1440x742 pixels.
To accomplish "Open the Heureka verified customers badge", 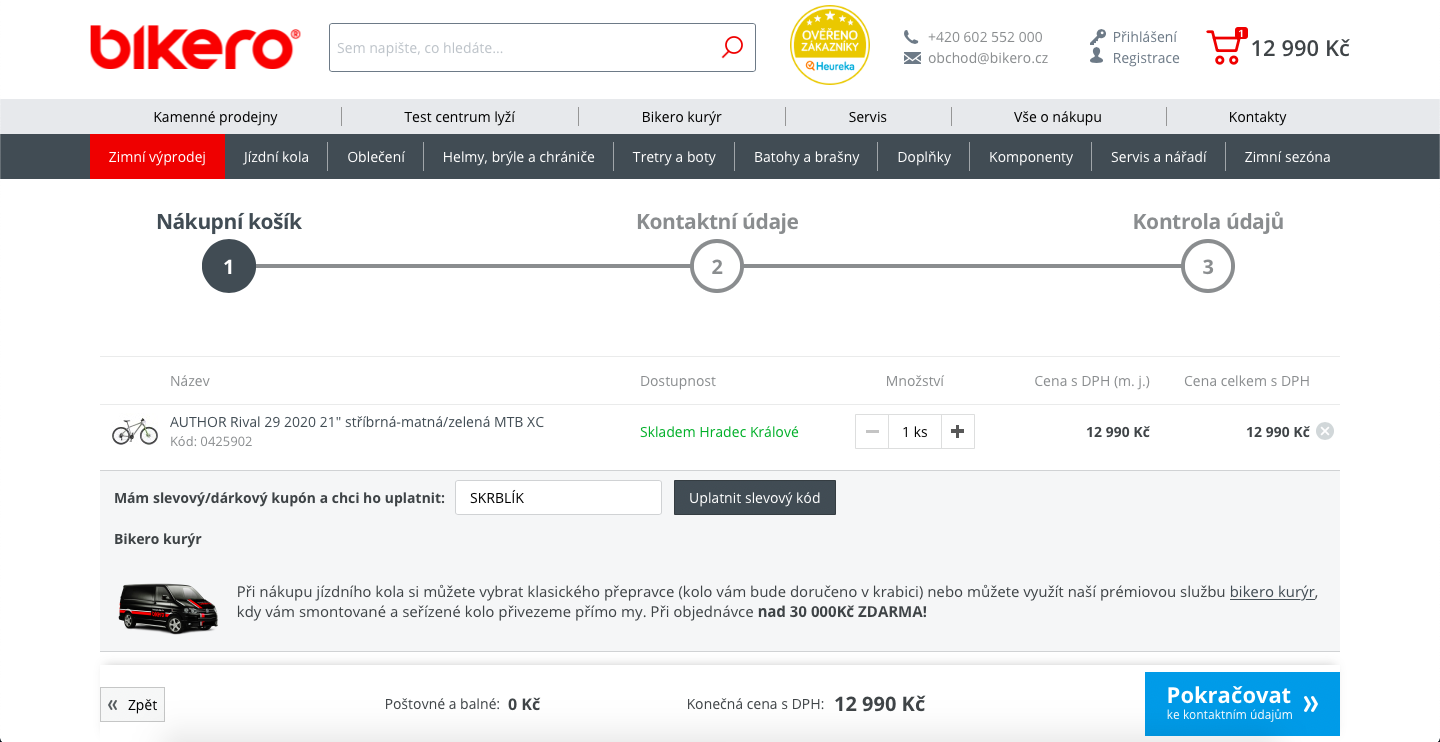I will pos(830,46).
